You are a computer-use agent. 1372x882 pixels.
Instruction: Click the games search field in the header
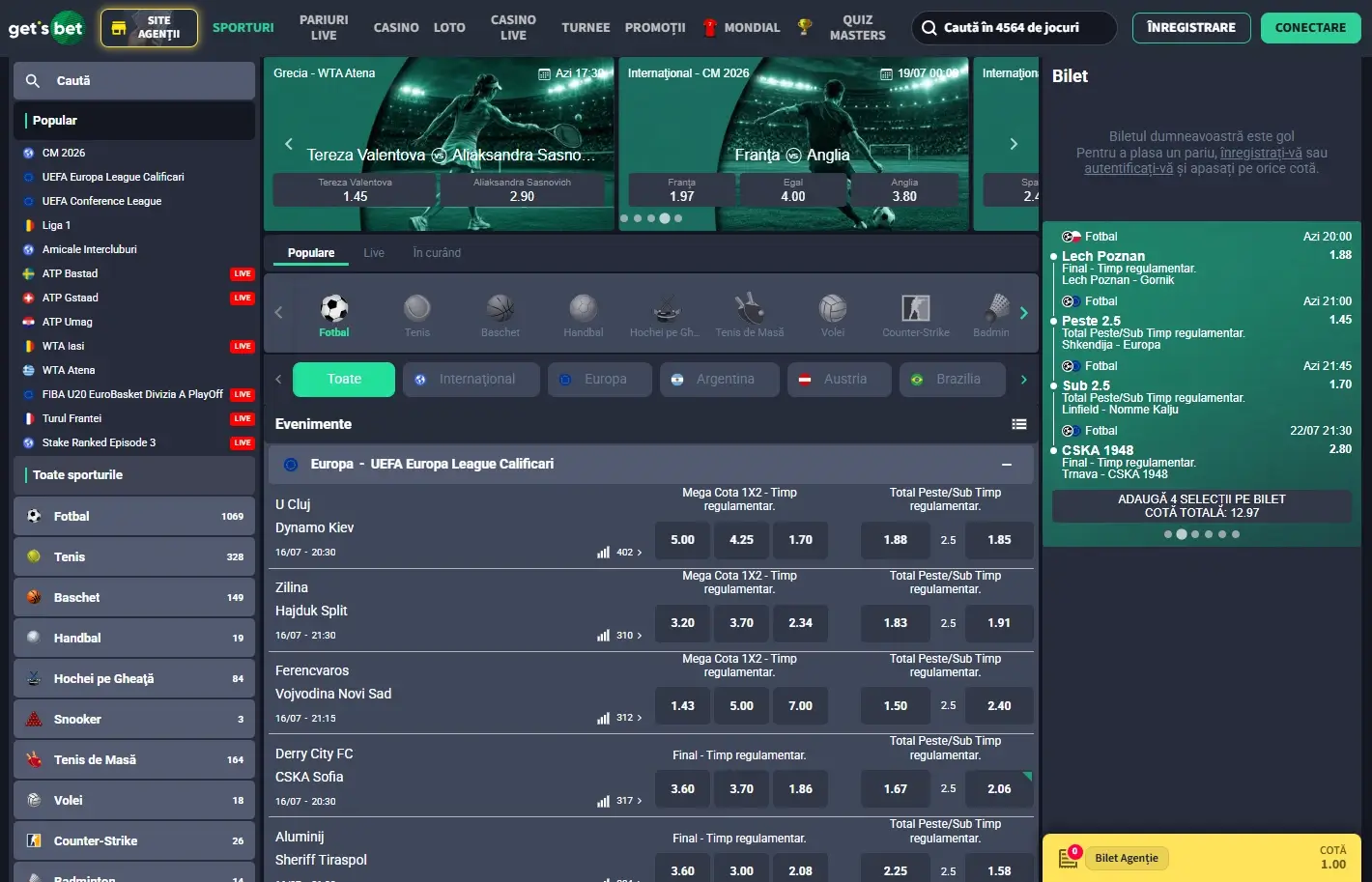tap(1014, 28)
